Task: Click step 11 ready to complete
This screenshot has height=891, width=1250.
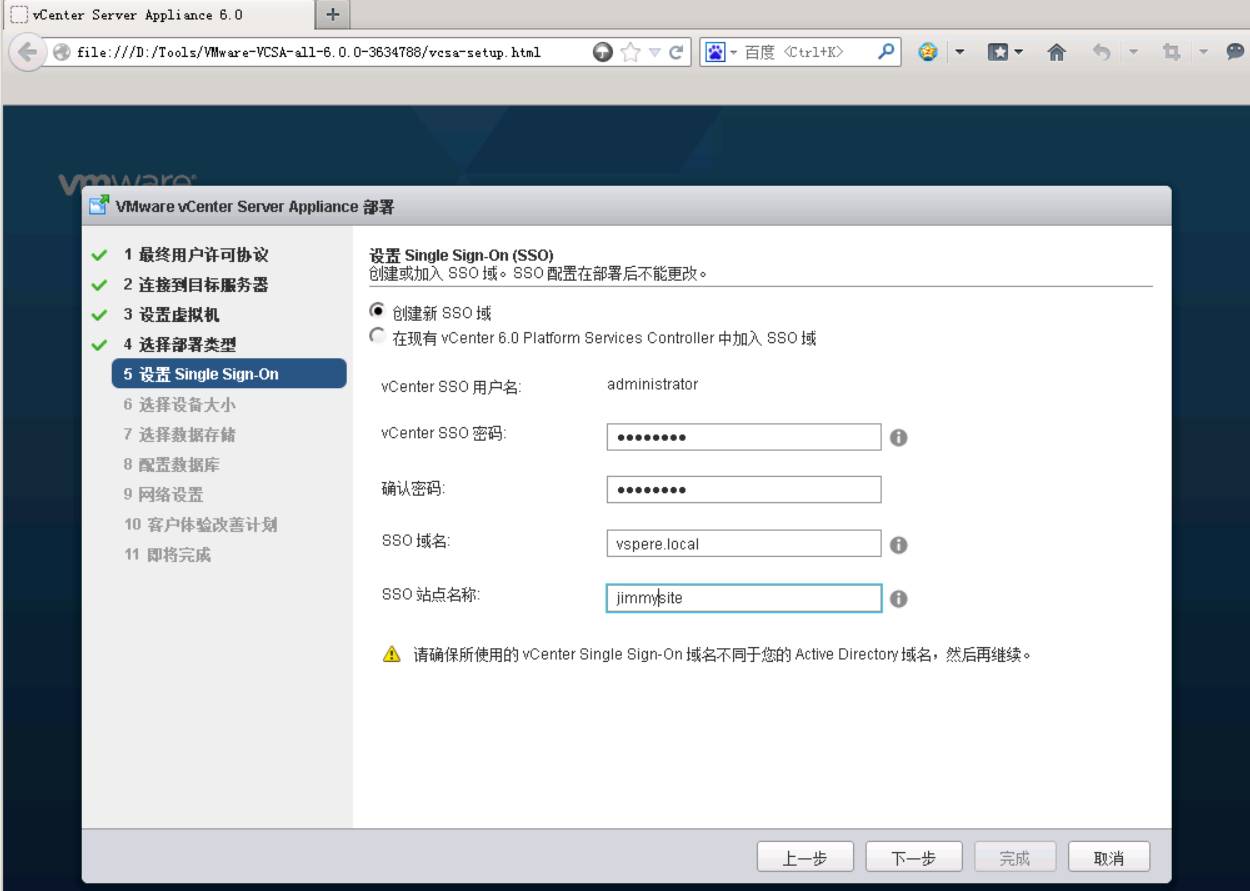Action: coord(167,555)
